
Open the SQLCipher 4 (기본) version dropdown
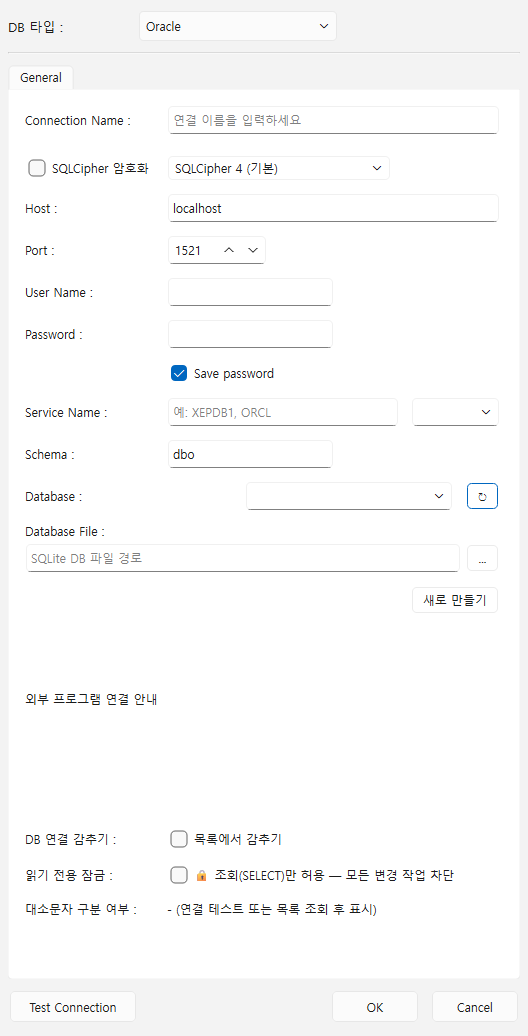point(279,168)
